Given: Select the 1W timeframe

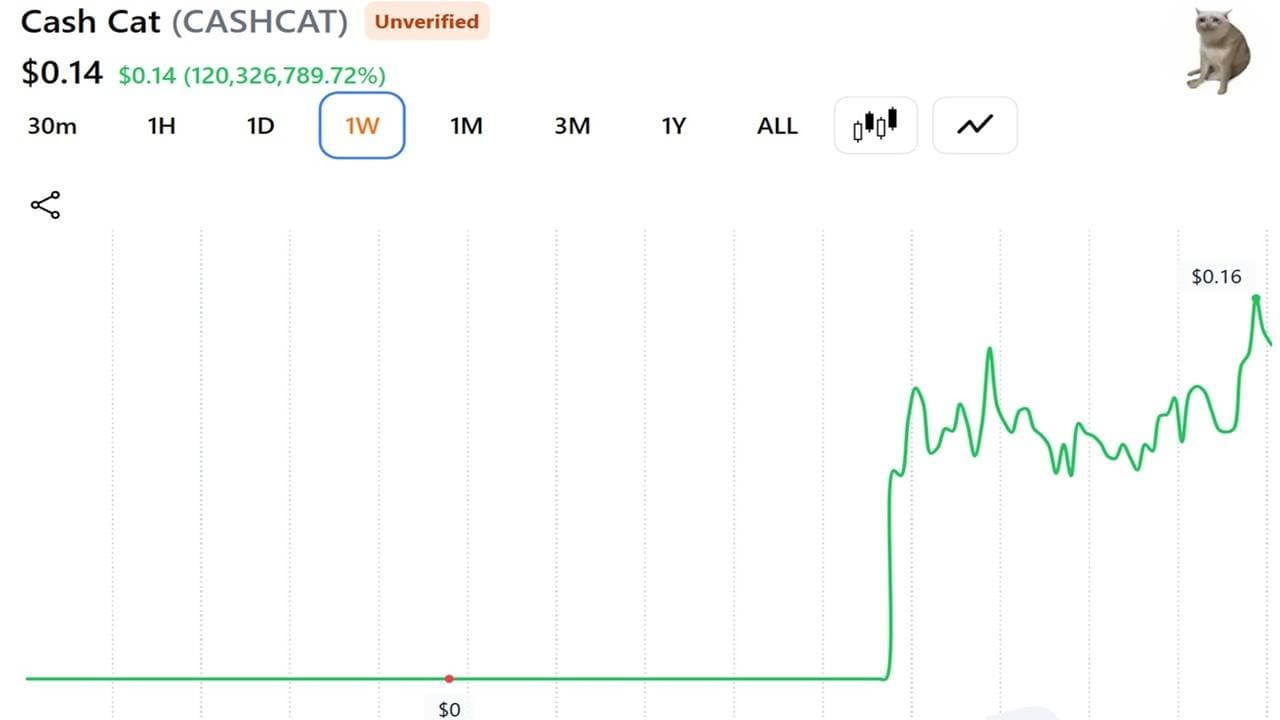Looking at the screenshot, I should pyautogui.click(x=362, y=125).
